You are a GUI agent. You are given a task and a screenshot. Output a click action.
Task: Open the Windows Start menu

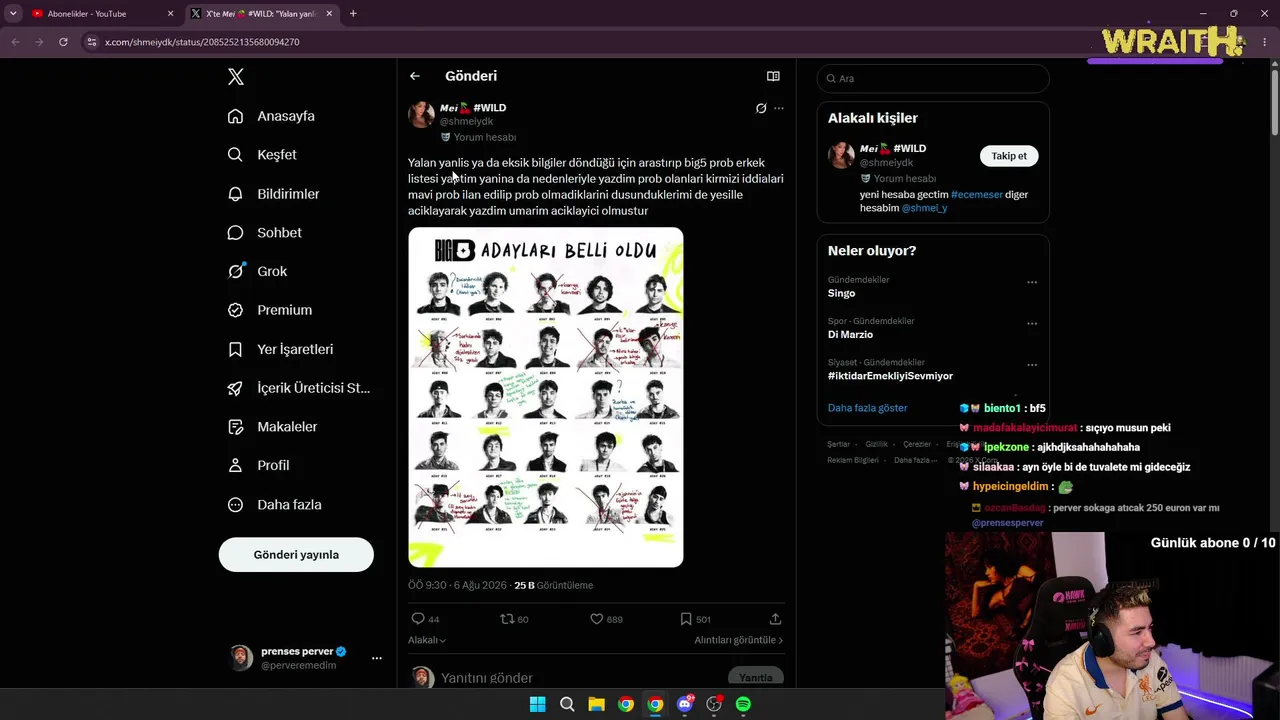(x=537, y=704)
